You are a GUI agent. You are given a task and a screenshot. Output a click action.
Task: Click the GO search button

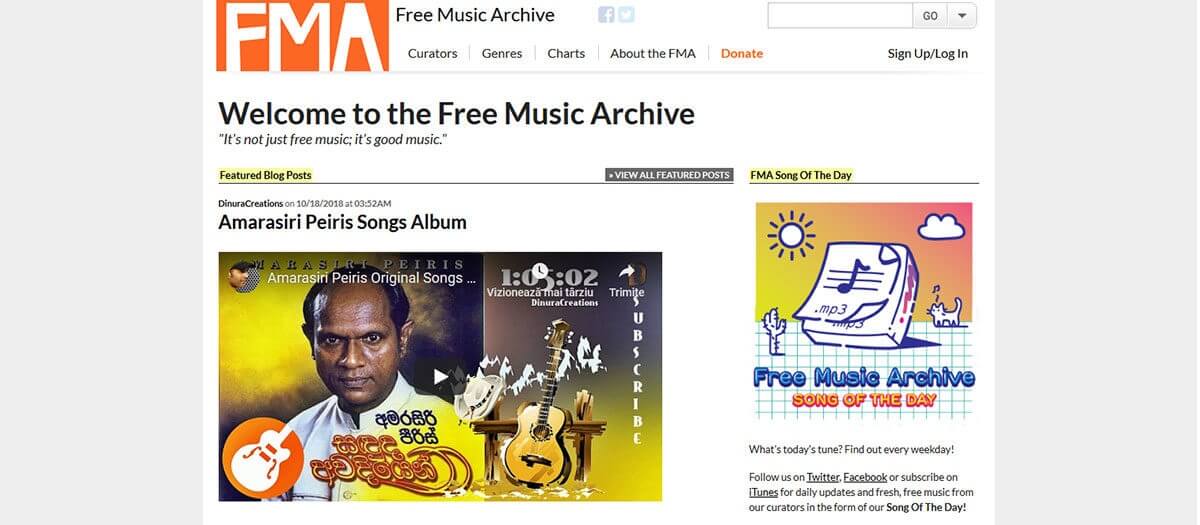click(930, 16)
